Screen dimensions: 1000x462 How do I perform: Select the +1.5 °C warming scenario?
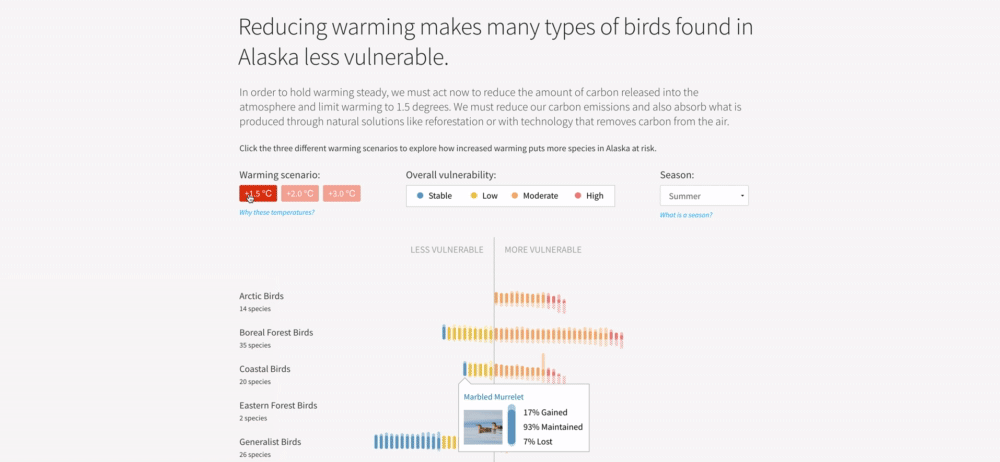coord(258,194)
